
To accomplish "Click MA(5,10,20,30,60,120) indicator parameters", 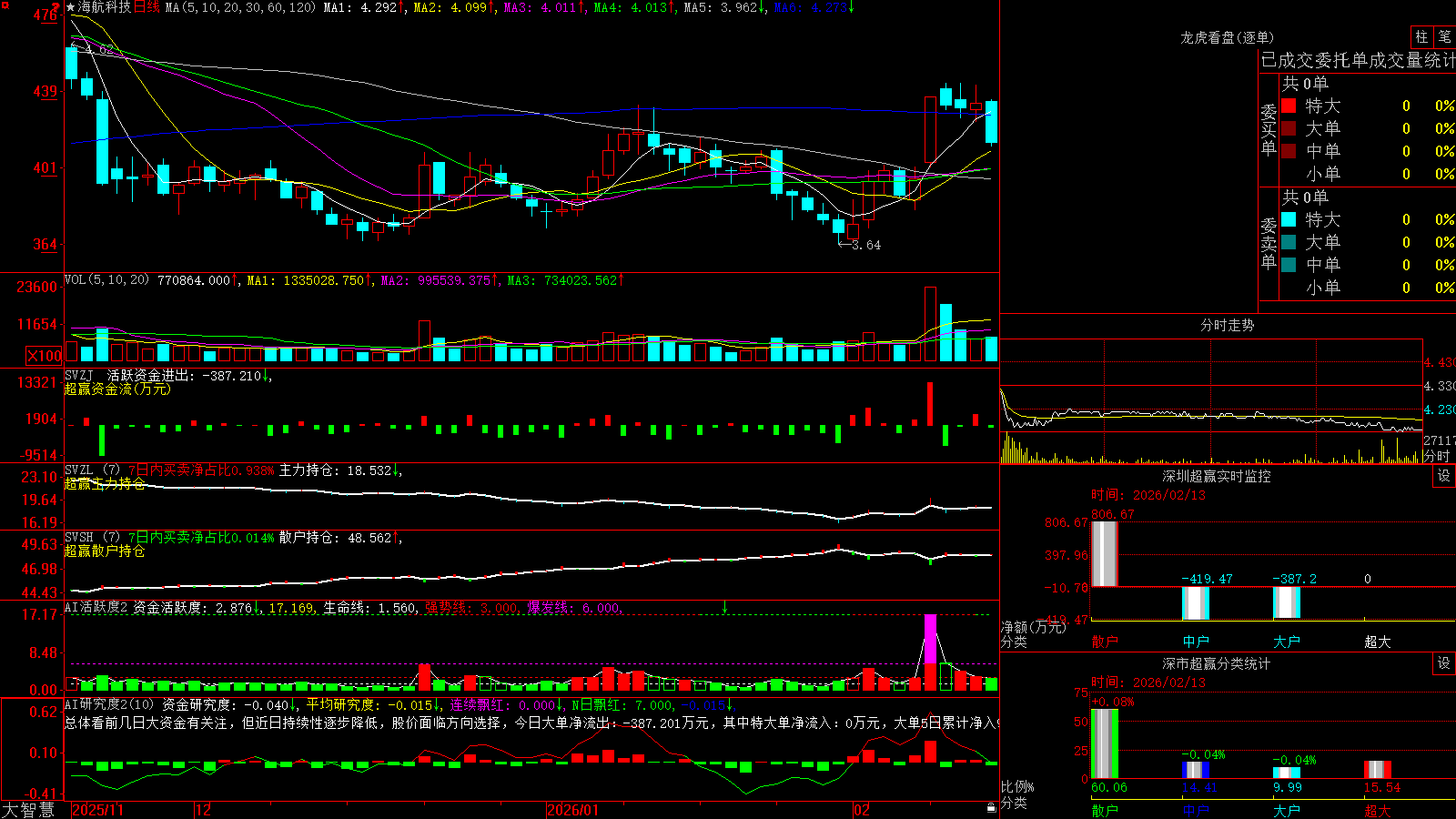I will [241, 7].
